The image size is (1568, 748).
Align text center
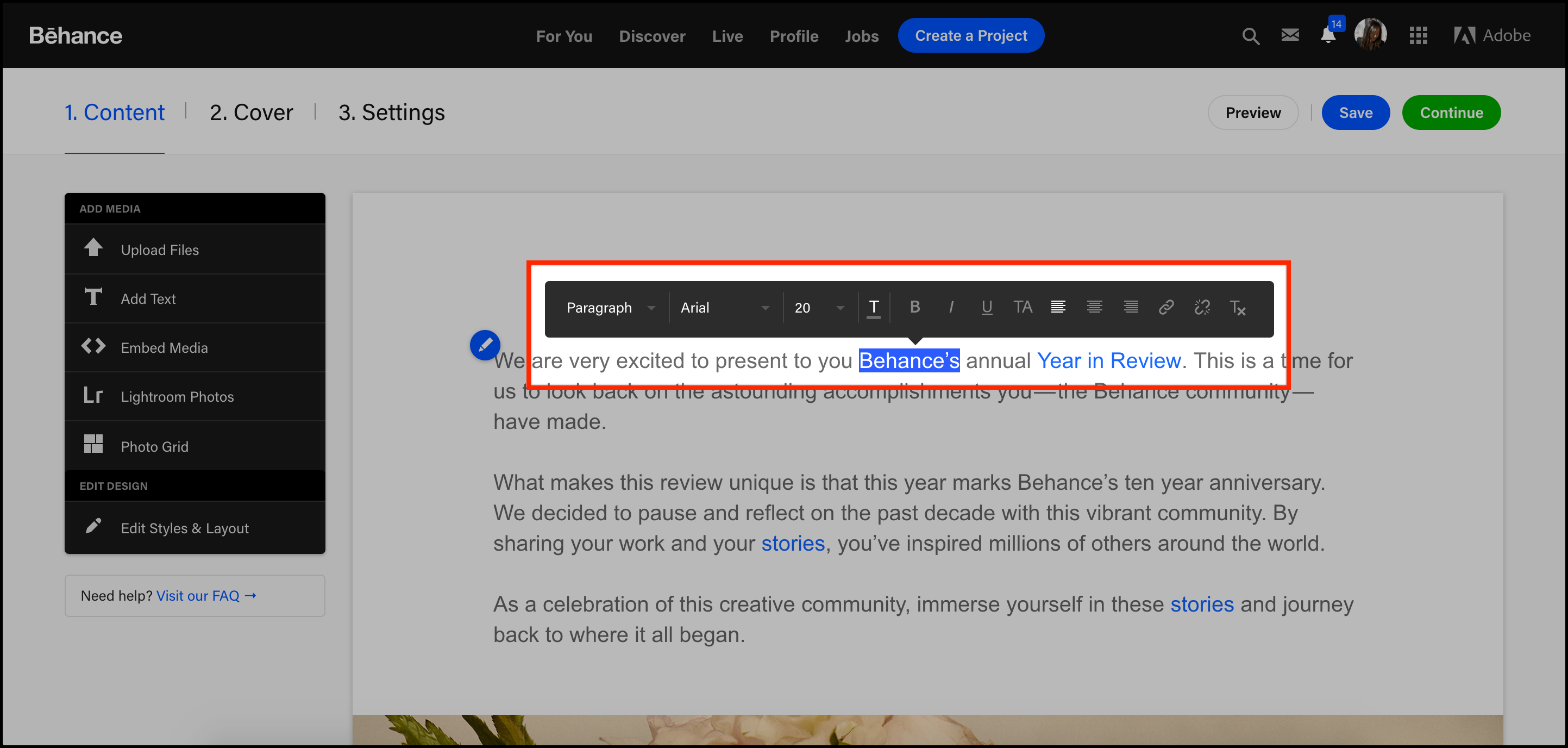[1094, 307]
